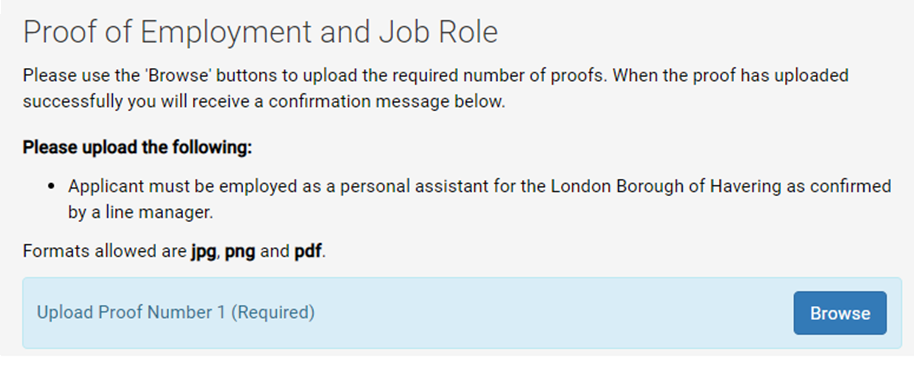Image resolution: width=914 pixels, height=369 pixels.
Task: Select the Upload Proof Number 1 label
Action: 175,313
